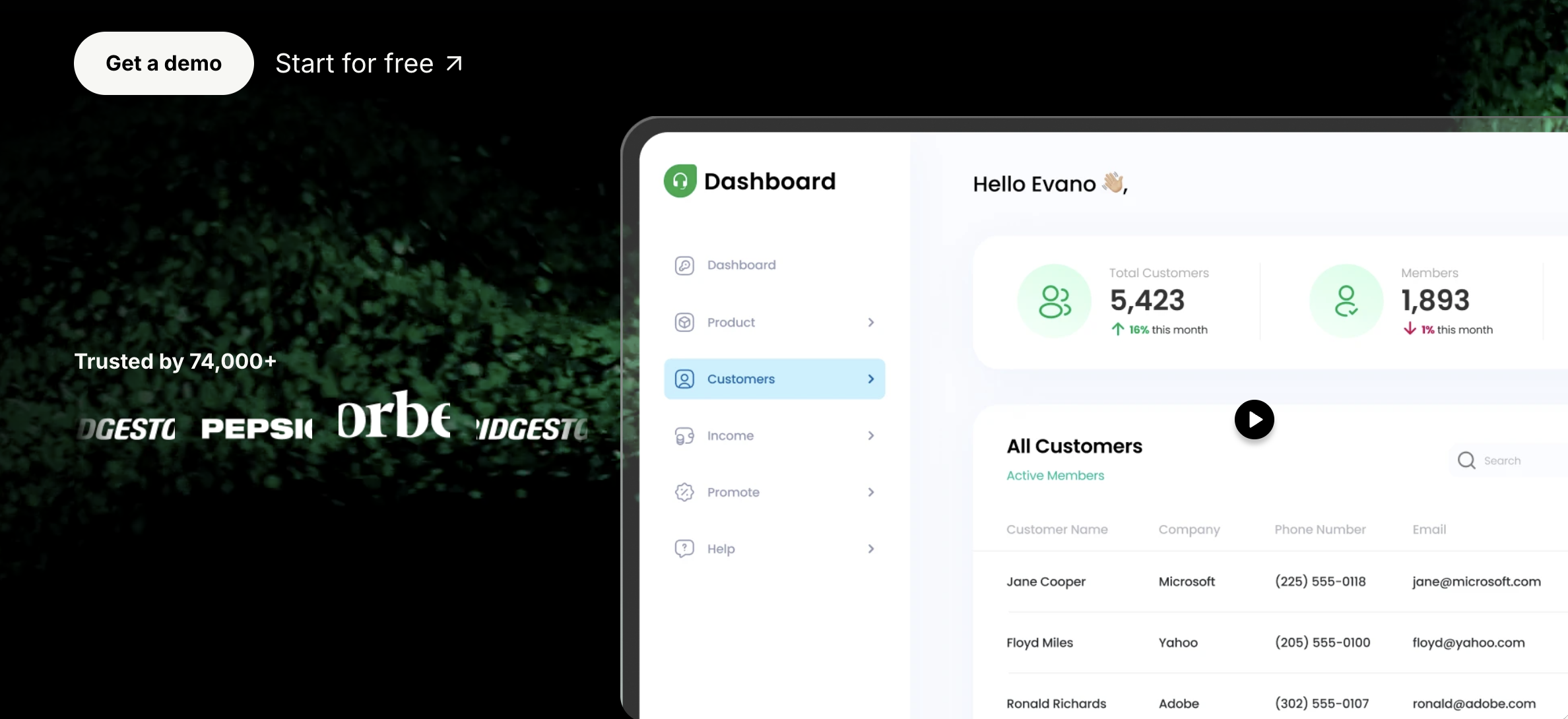The image size is (1568, 719).
Task: Click the Customer Name column header
Action: pos(1057,529)
